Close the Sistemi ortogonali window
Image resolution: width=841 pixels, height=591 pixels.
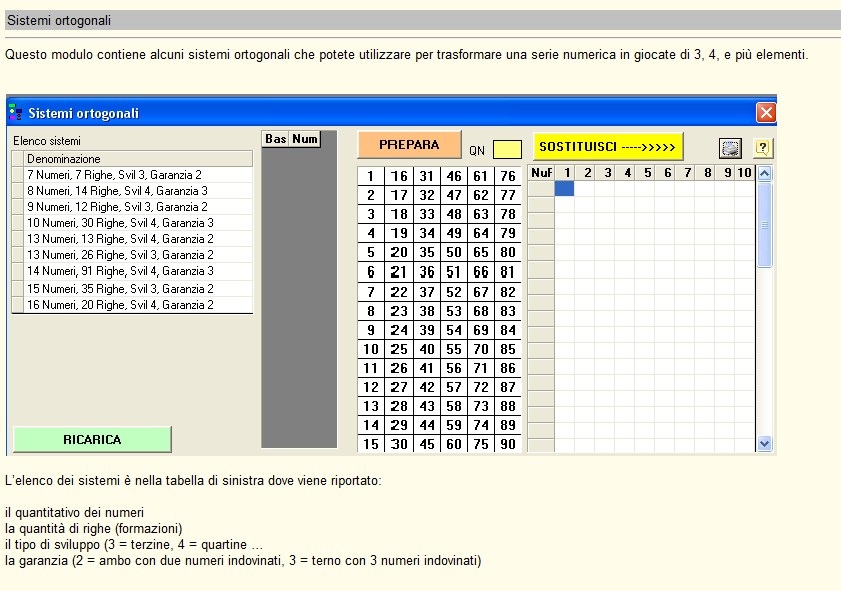766,113
